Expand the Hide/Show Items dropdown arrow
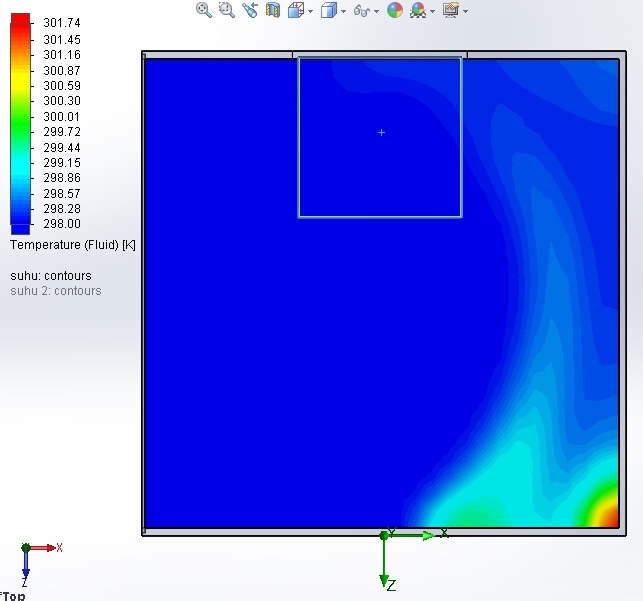 (x=376, y=11)
